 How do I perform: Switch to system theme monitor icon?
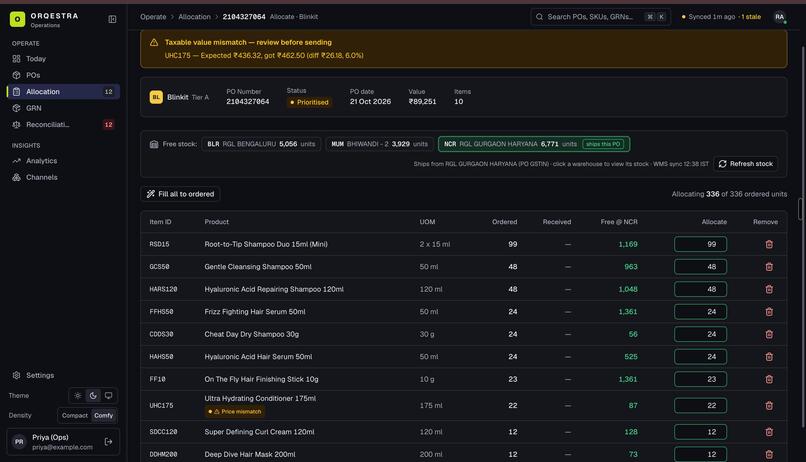108,396
